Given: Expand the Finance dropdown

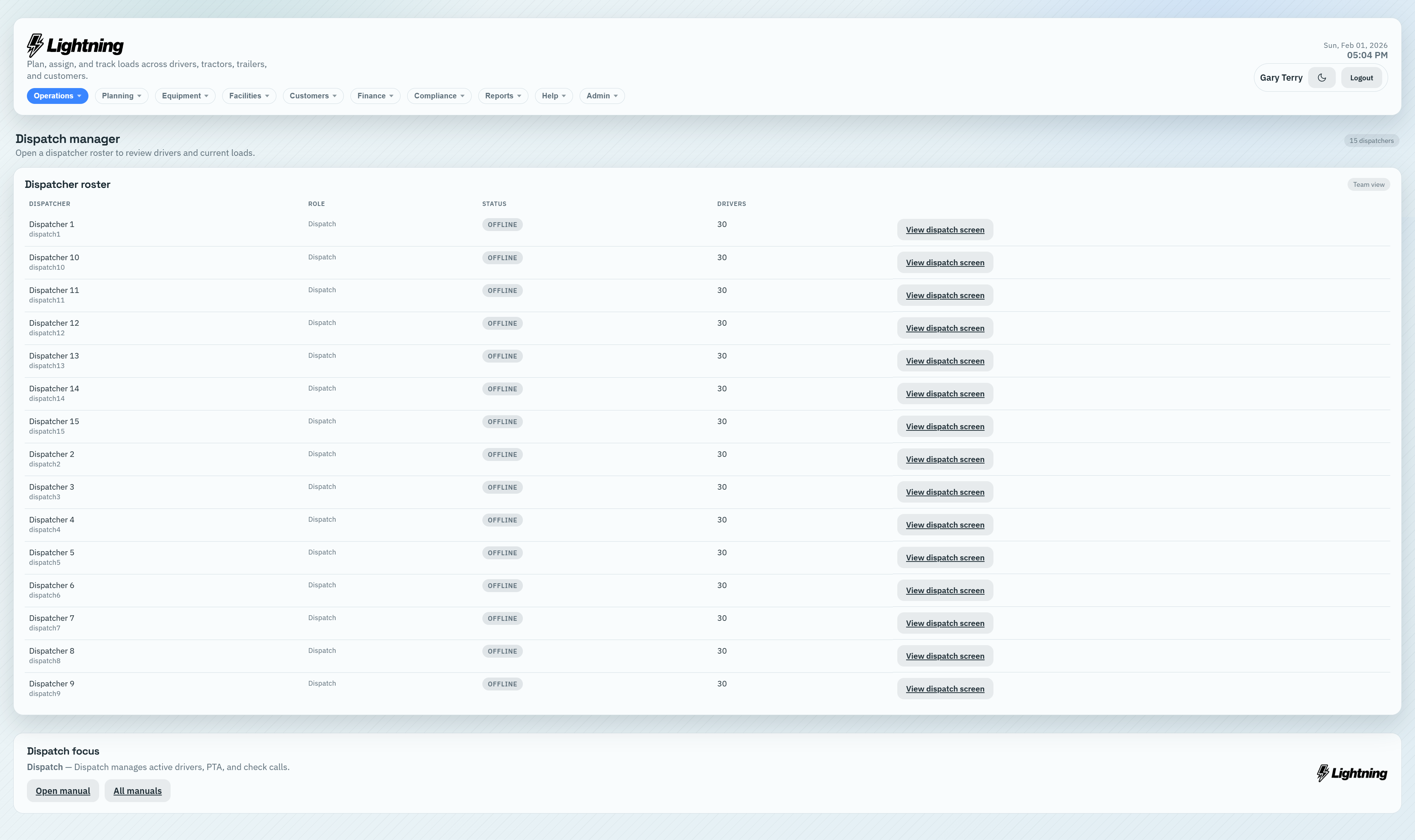Looking at the screenshot, I should pyautogui.click(x=375, y=96).
